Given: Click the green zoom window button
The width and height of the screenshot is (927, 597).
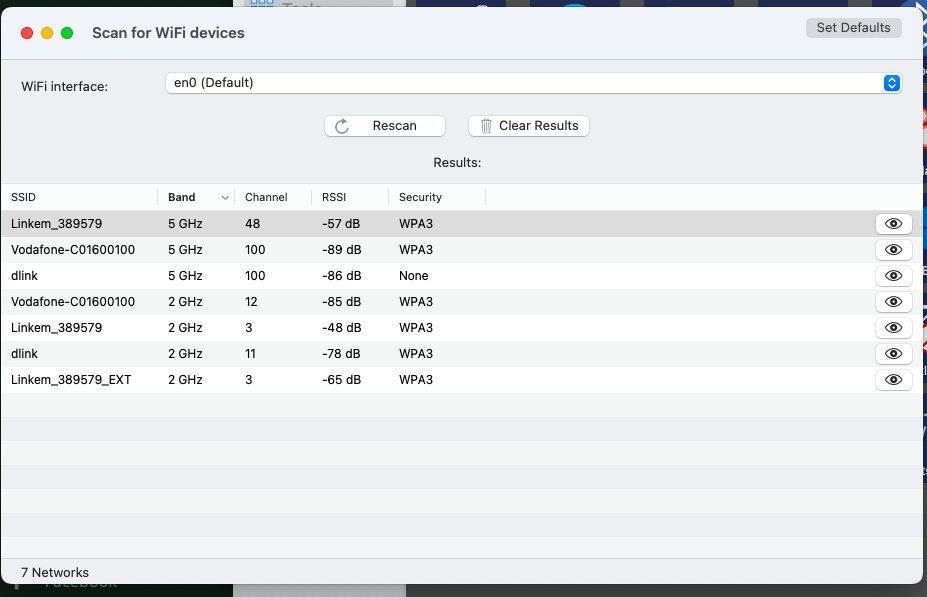Looking at the screenshot, I should tap(67, 33).
